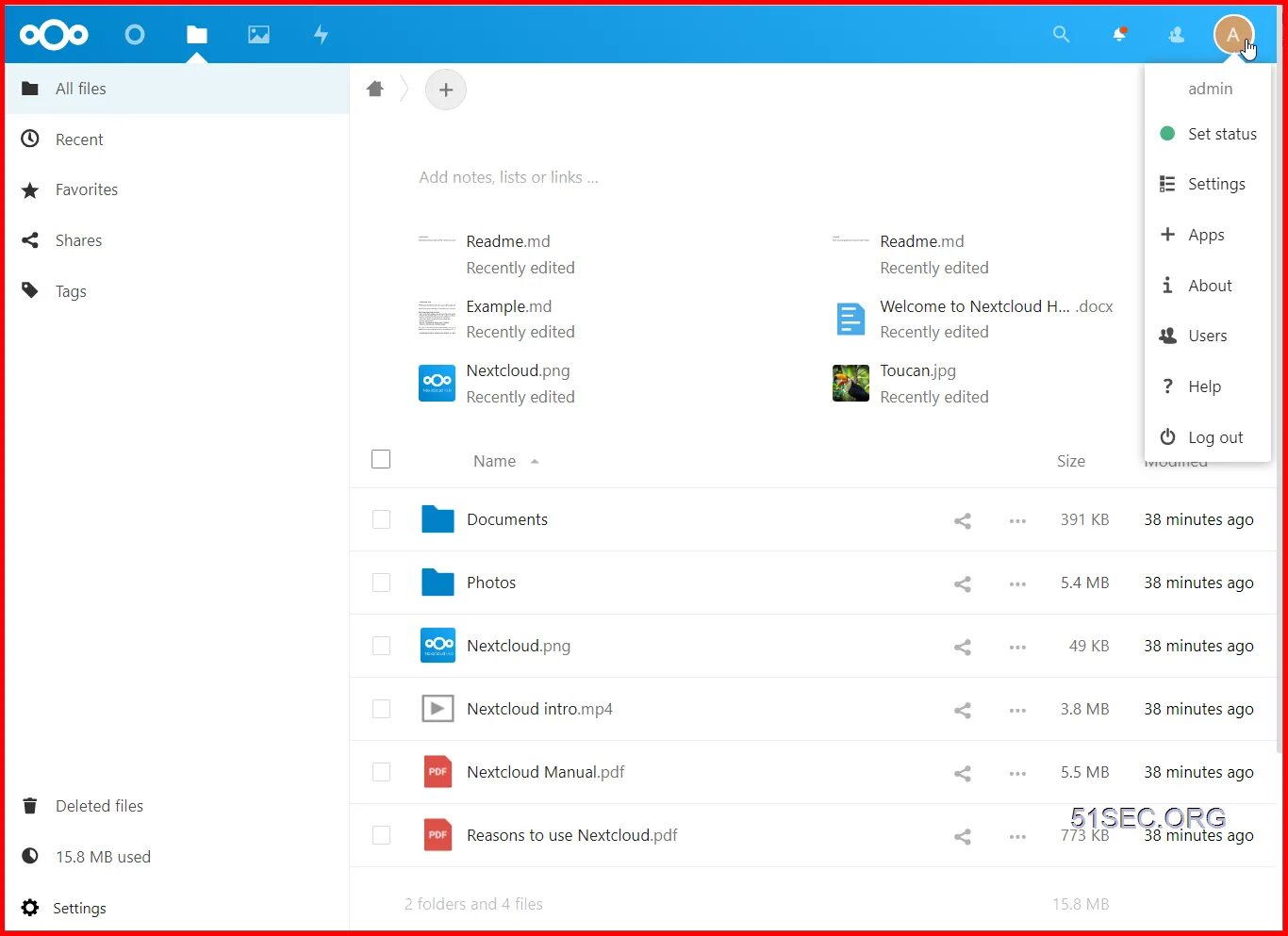Open more actions for Nextcloud.png row

click(x=1017, y=647)
